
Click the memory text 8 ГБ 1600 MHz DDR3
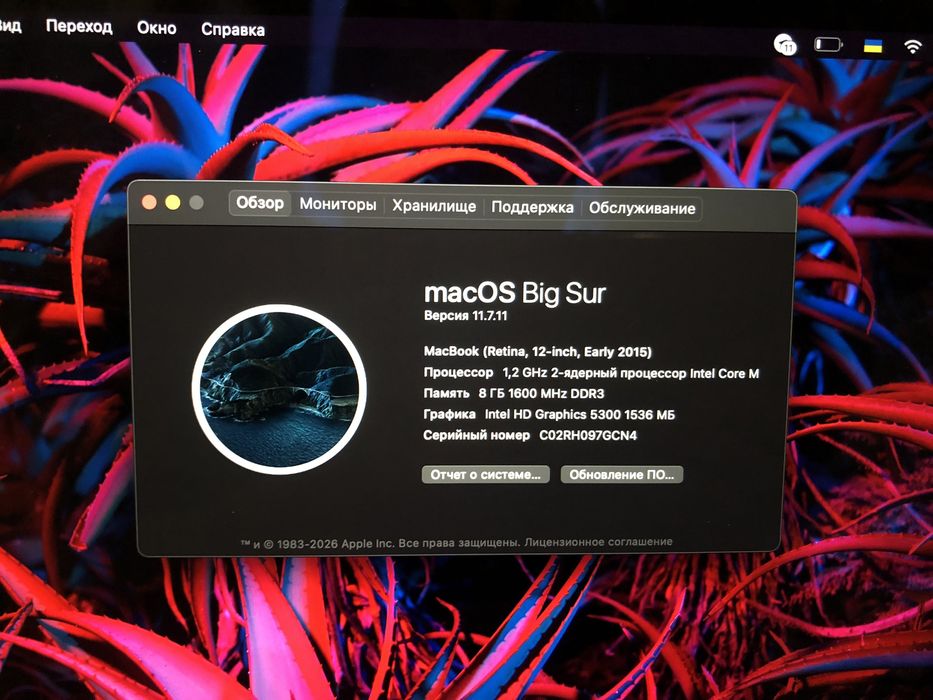click(541, 393)
